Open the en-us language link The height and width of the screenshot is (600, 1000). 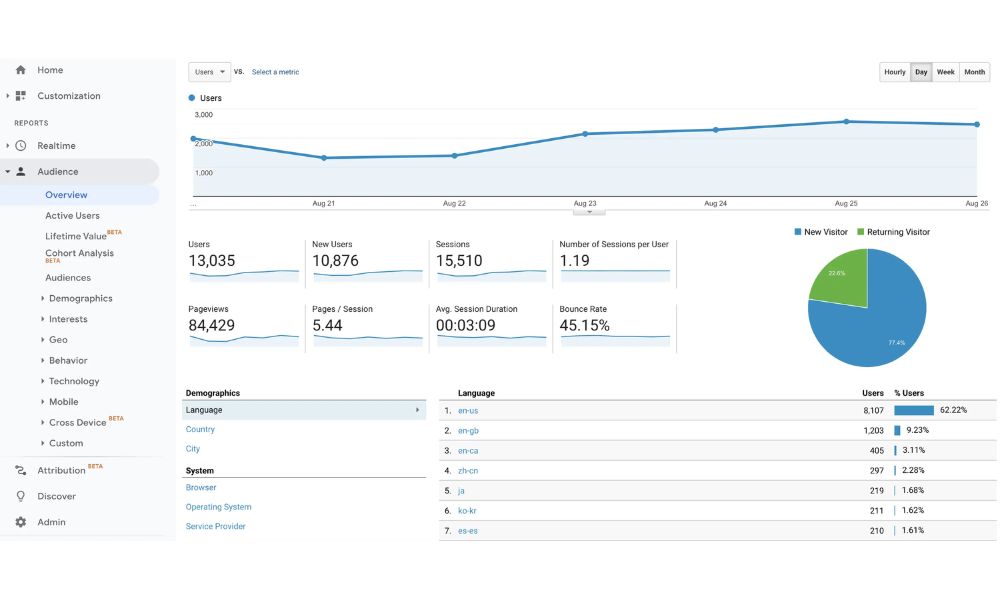coord(467,411)
